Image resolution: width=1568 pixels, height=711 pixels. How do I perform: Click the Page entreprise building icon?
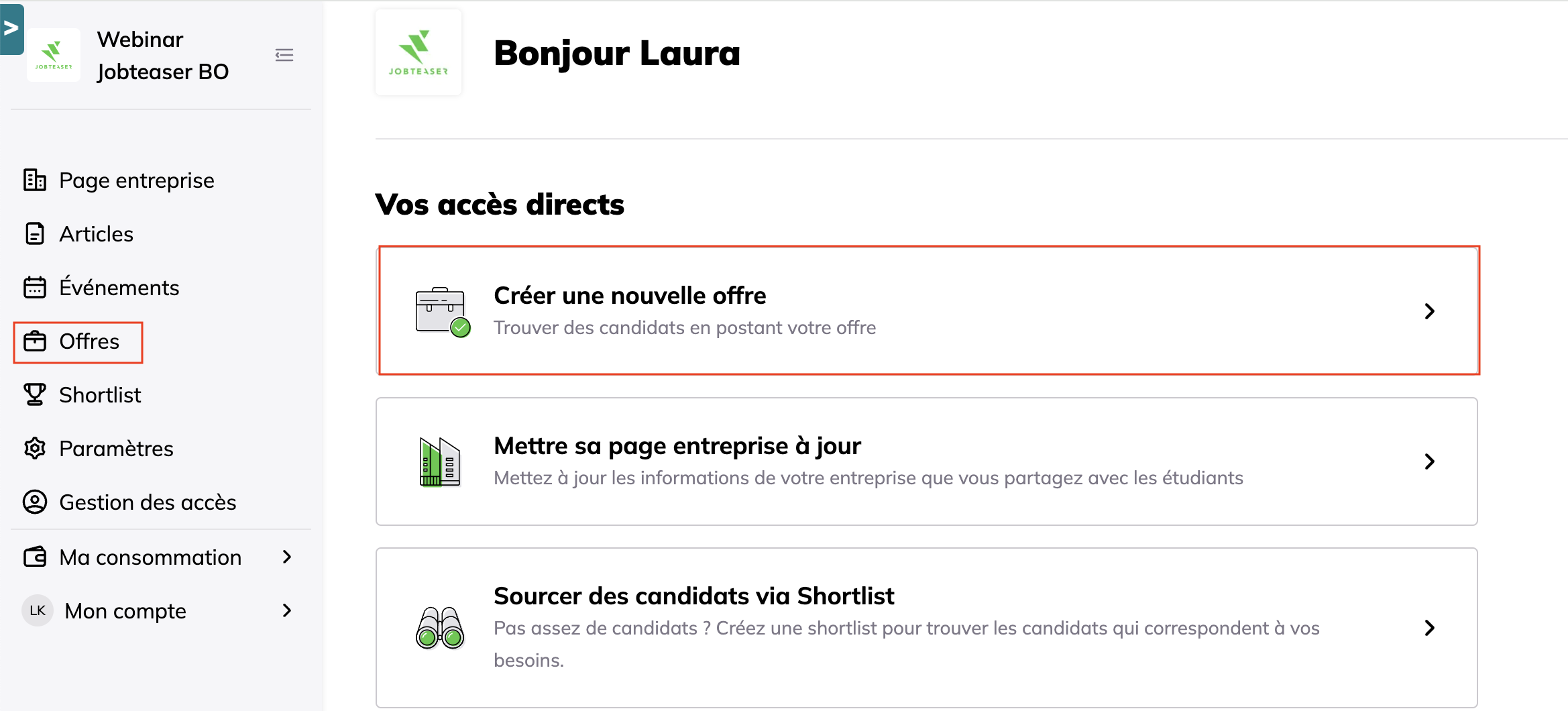(x=35, y=180)
